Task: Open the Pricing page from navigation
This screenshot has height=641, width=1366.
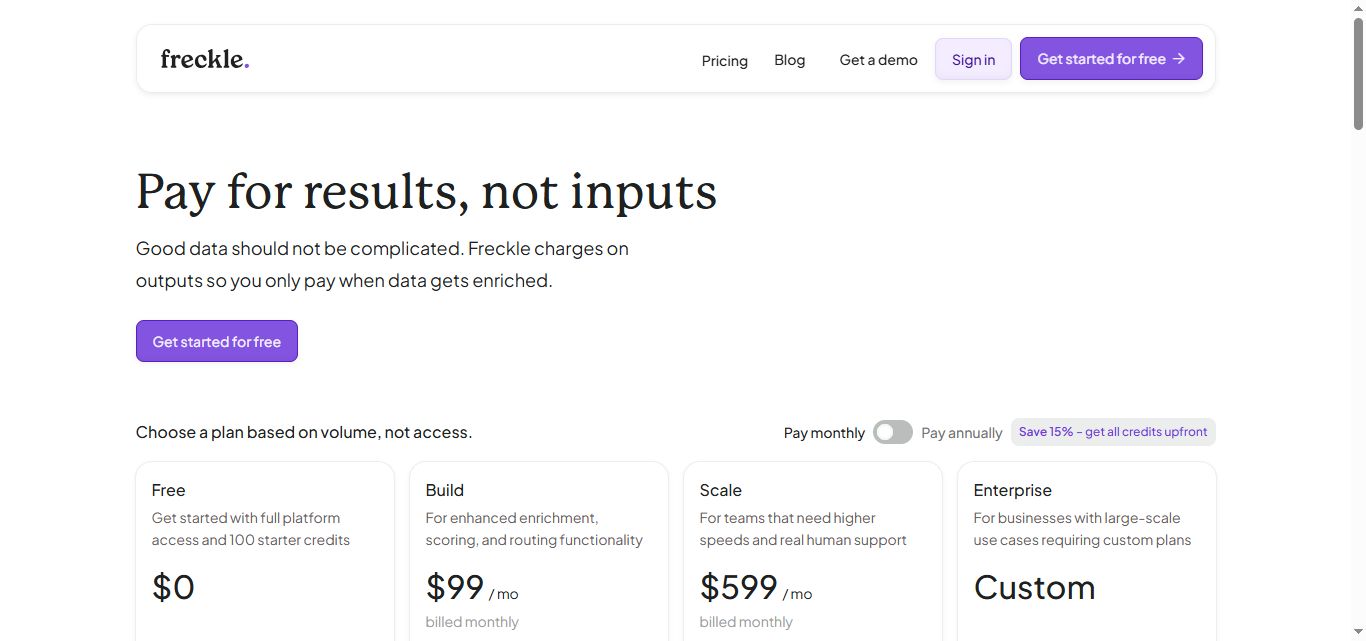Action: click(724, 60)
